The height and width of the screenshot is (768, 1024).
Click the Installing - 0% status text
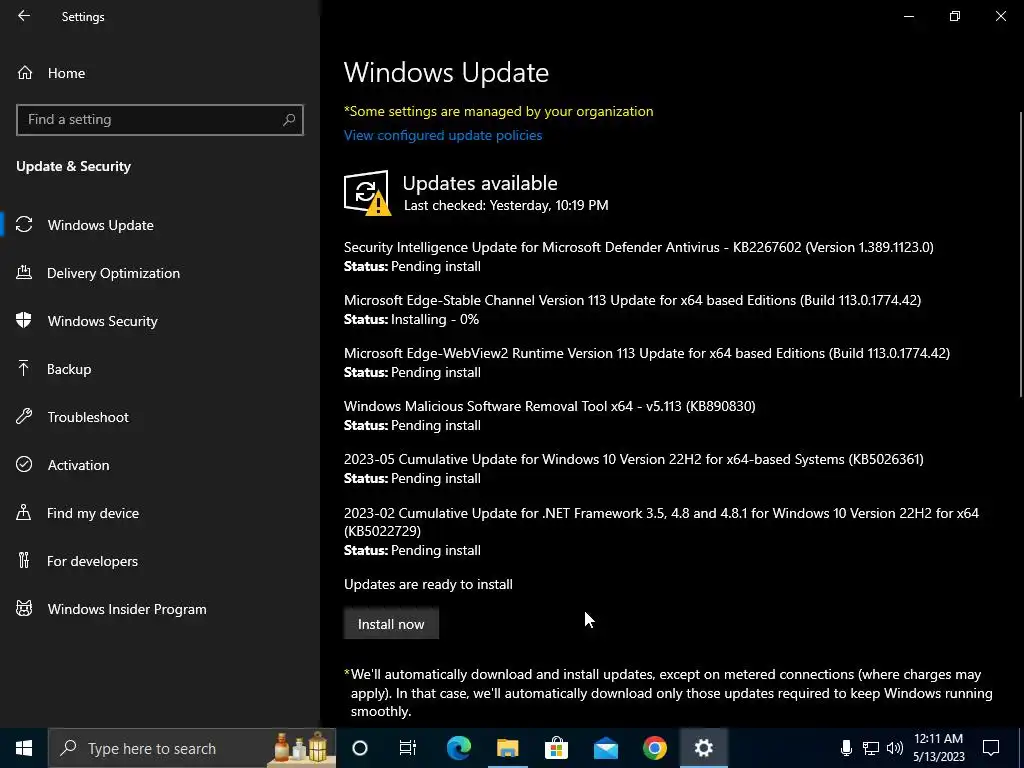coord(435,319)
